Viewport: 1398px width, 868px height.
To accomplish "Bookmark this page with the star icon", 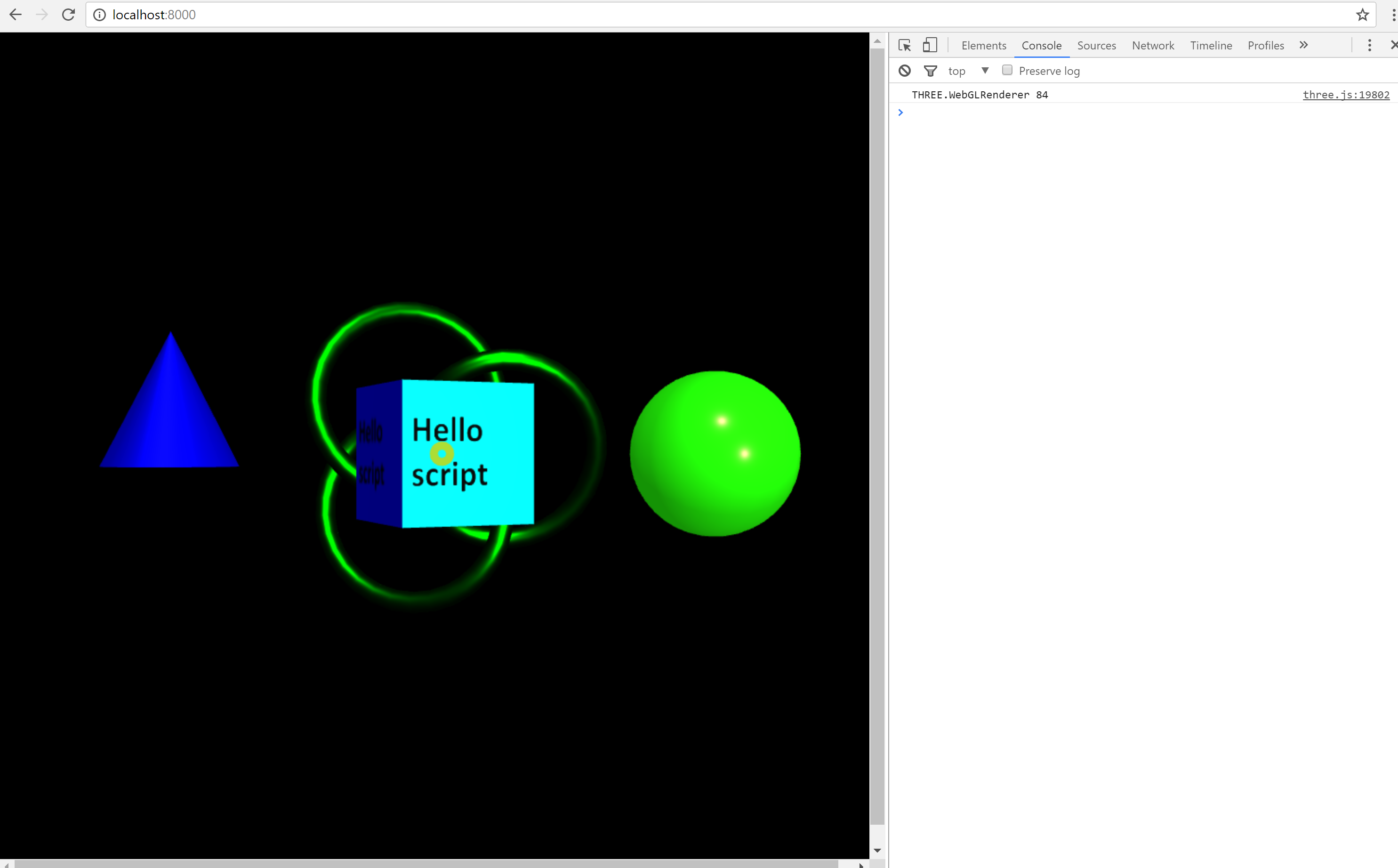I will pyautogui.click(x=1362, y=15).
